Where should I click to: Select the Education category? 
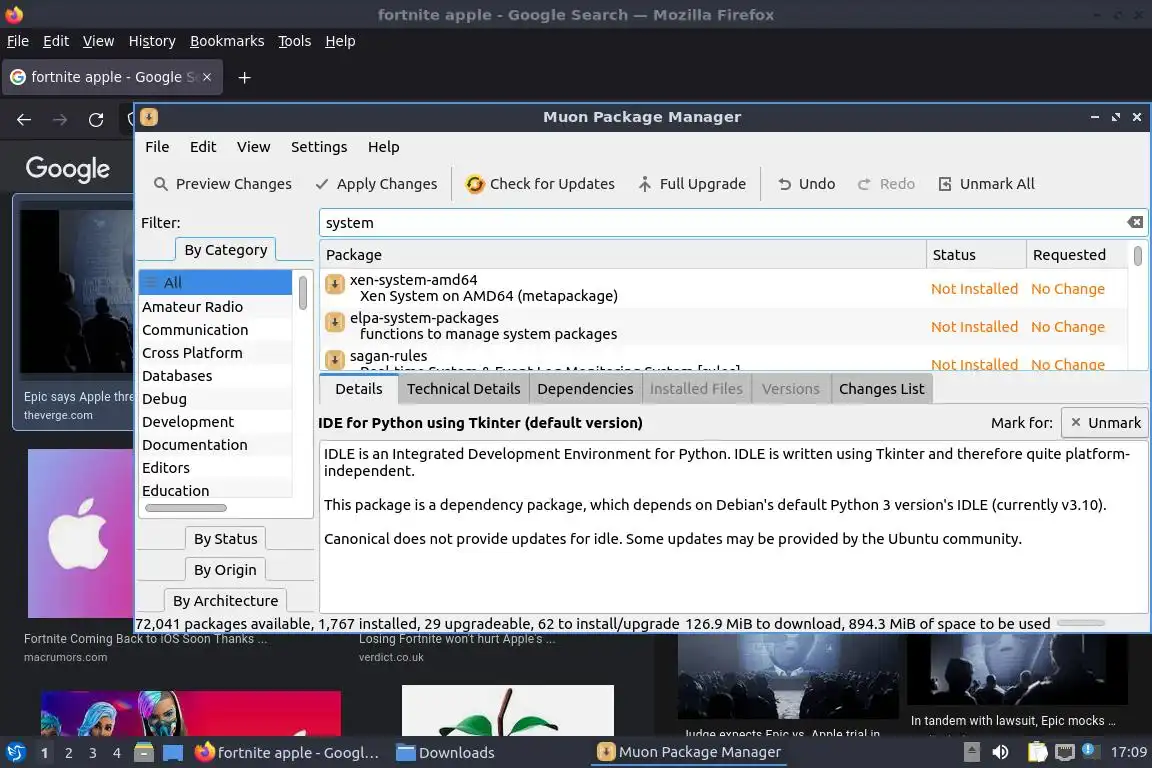click(x=215, y=490)
